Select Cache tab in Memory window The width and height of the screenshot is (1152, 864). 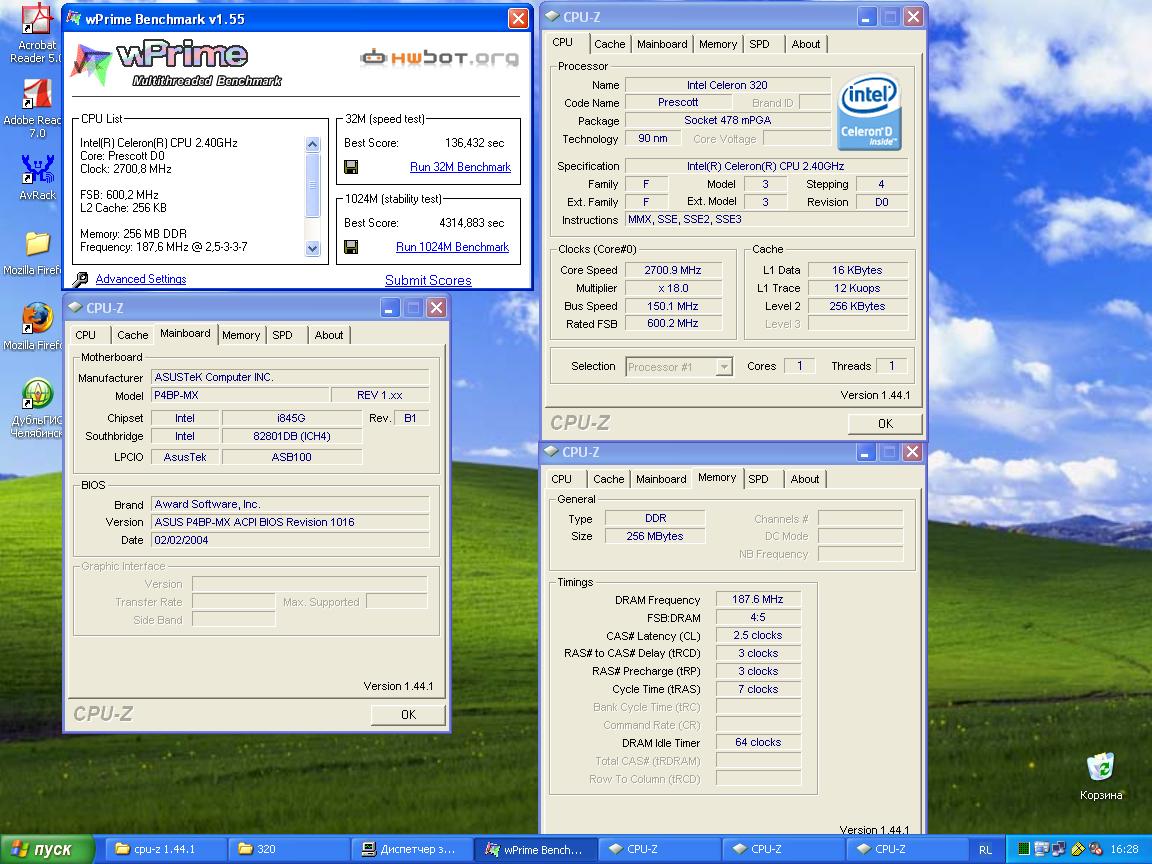tap(608, 479)
